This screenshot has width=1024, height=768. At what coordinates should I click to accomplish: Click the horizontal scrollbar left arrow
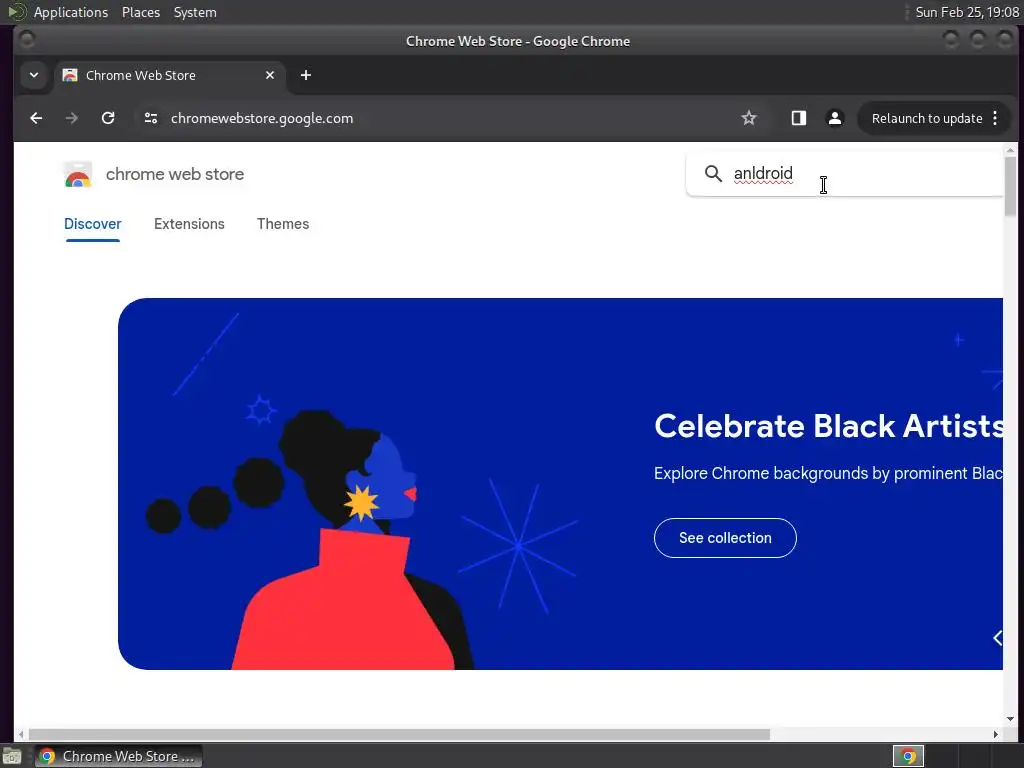(x=21, y=734)
